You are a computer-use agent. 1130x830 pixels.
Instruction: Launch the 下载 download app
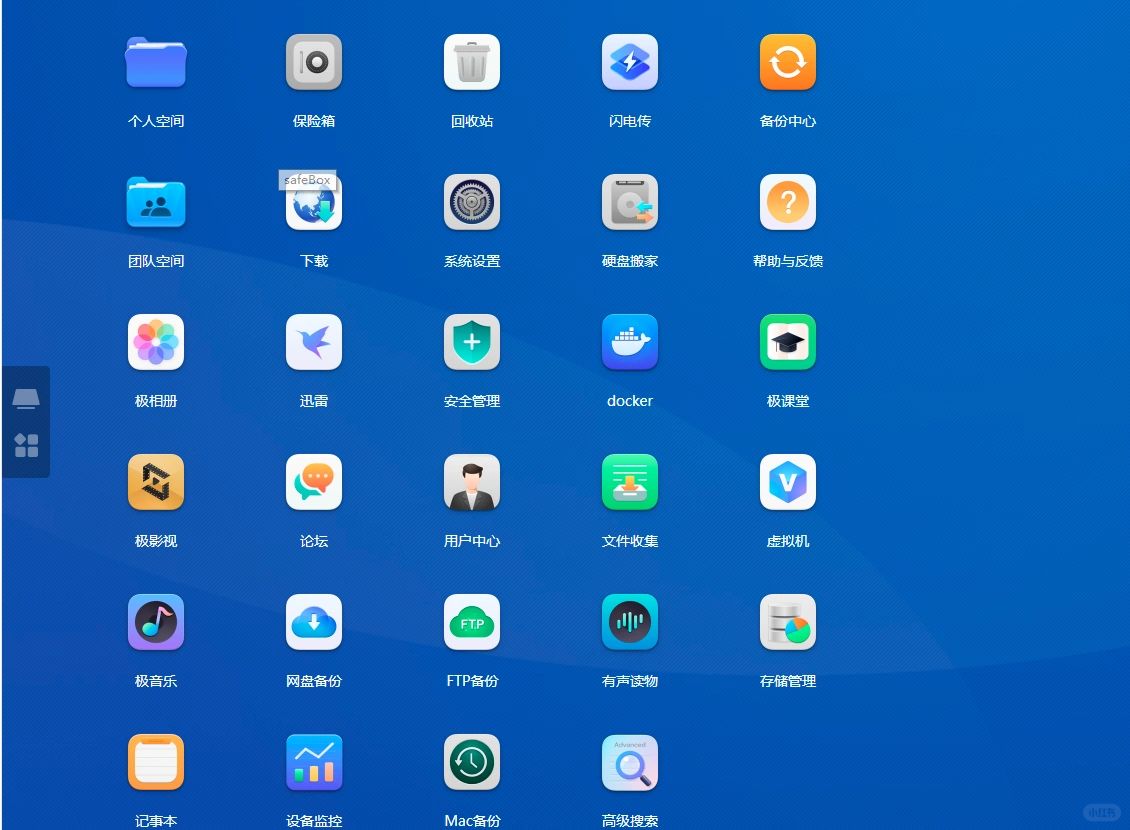(313, 202)
